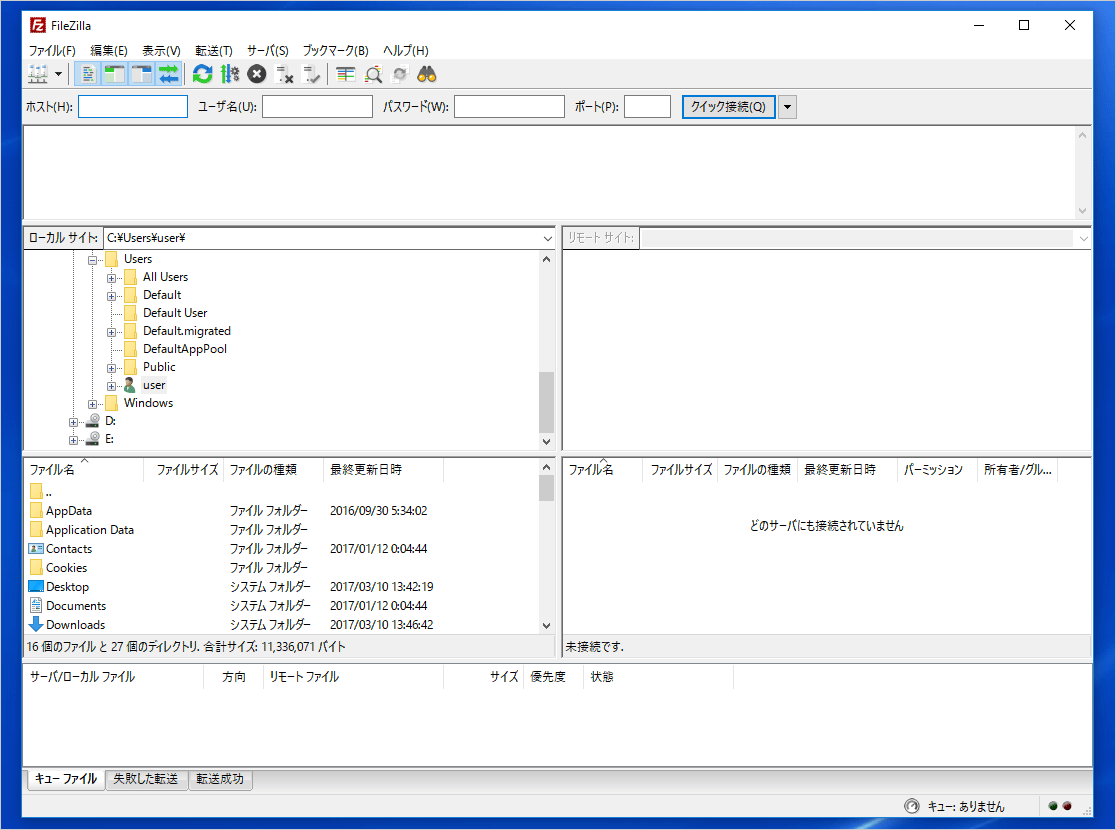Click the Cookies folder icon
1116x830 pixels.
point(36,567)
